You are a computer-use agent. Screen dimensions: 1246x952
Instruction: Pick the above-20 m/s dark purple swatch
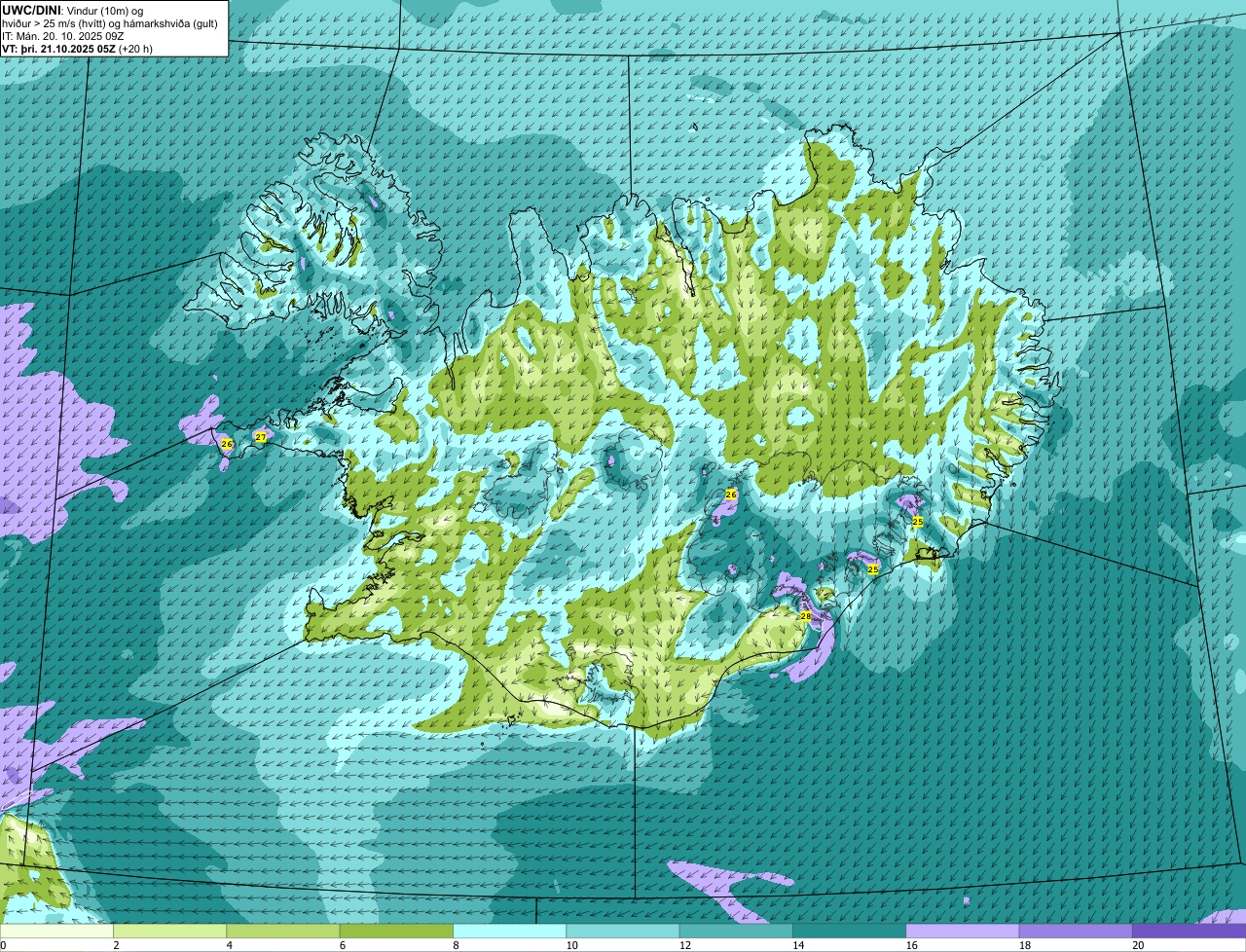(1189, 931)
